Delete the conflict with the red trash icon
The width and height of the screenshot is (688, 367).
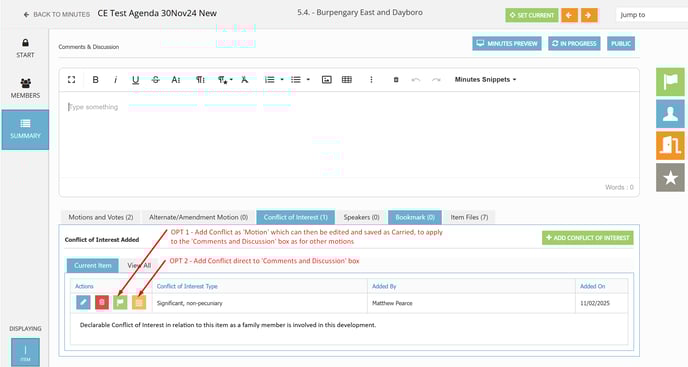click(102, 302)
